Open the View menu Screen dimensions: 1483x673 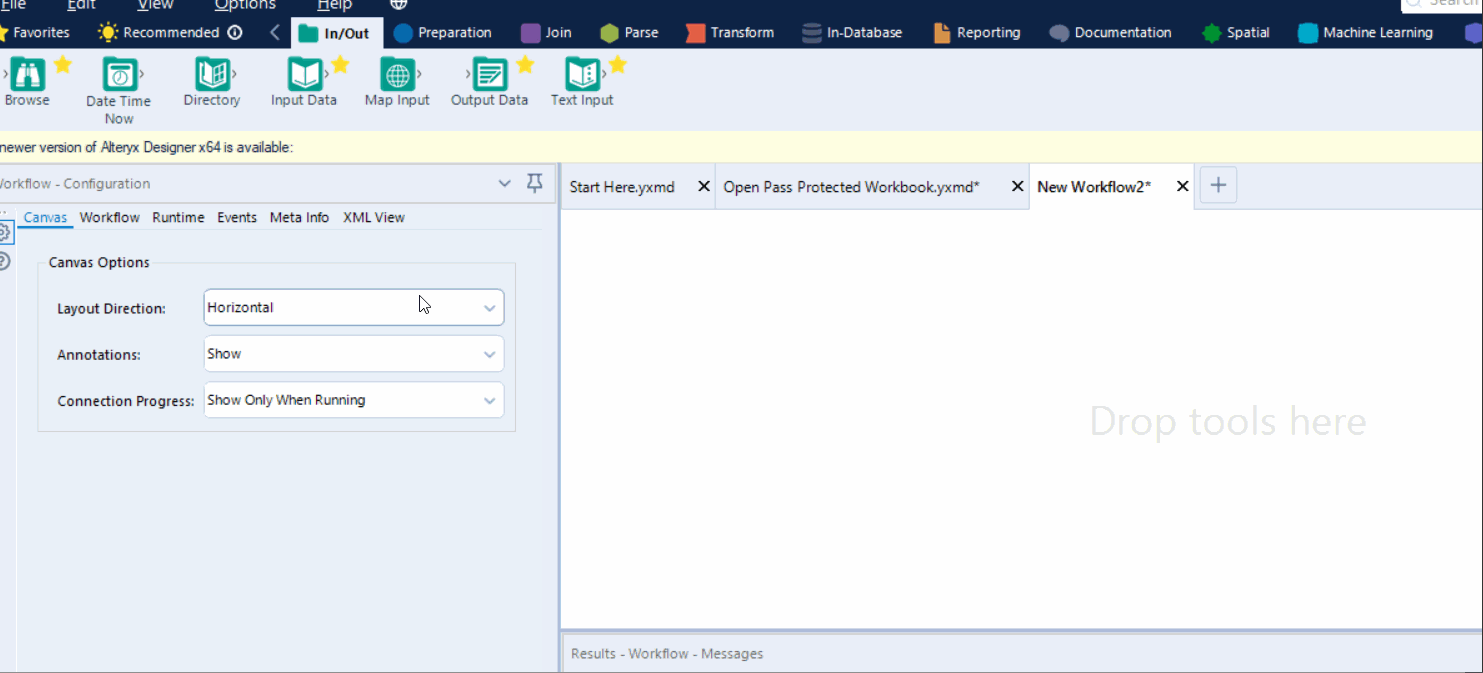pyautogui.click(x=155, y=5)
